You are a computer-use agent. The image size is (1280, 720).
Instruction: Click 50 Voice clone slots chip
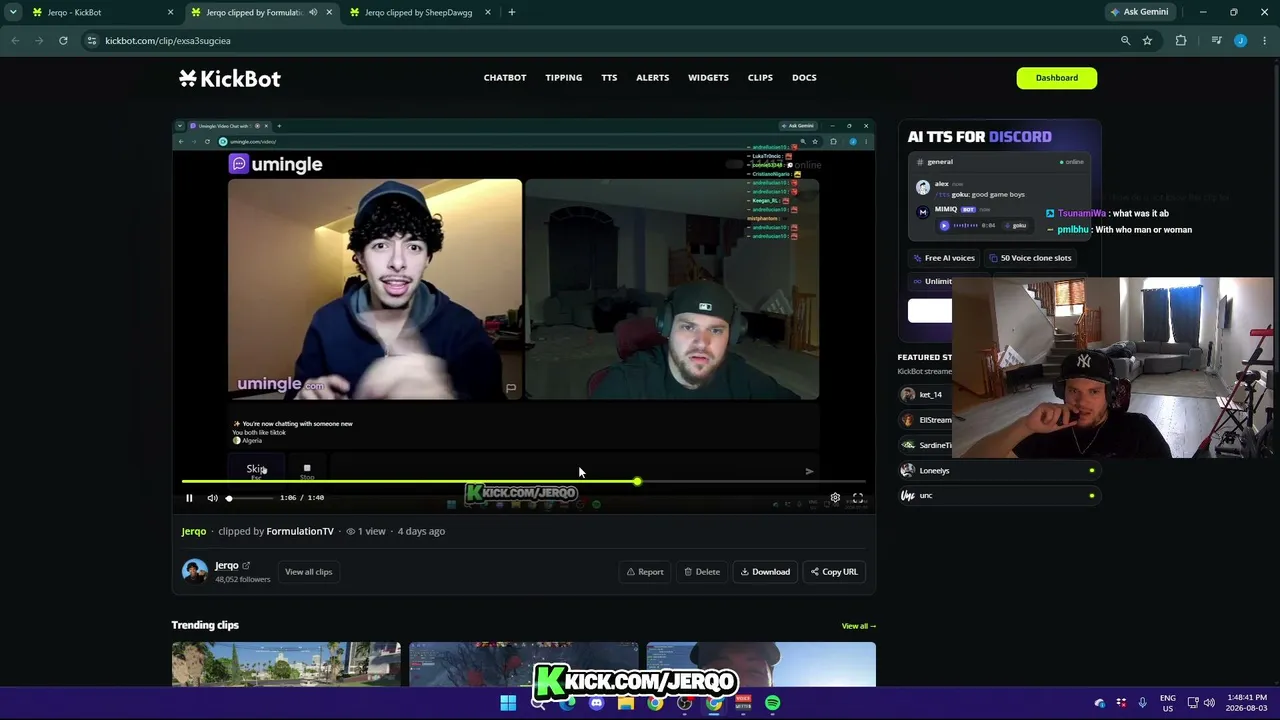1030,258
